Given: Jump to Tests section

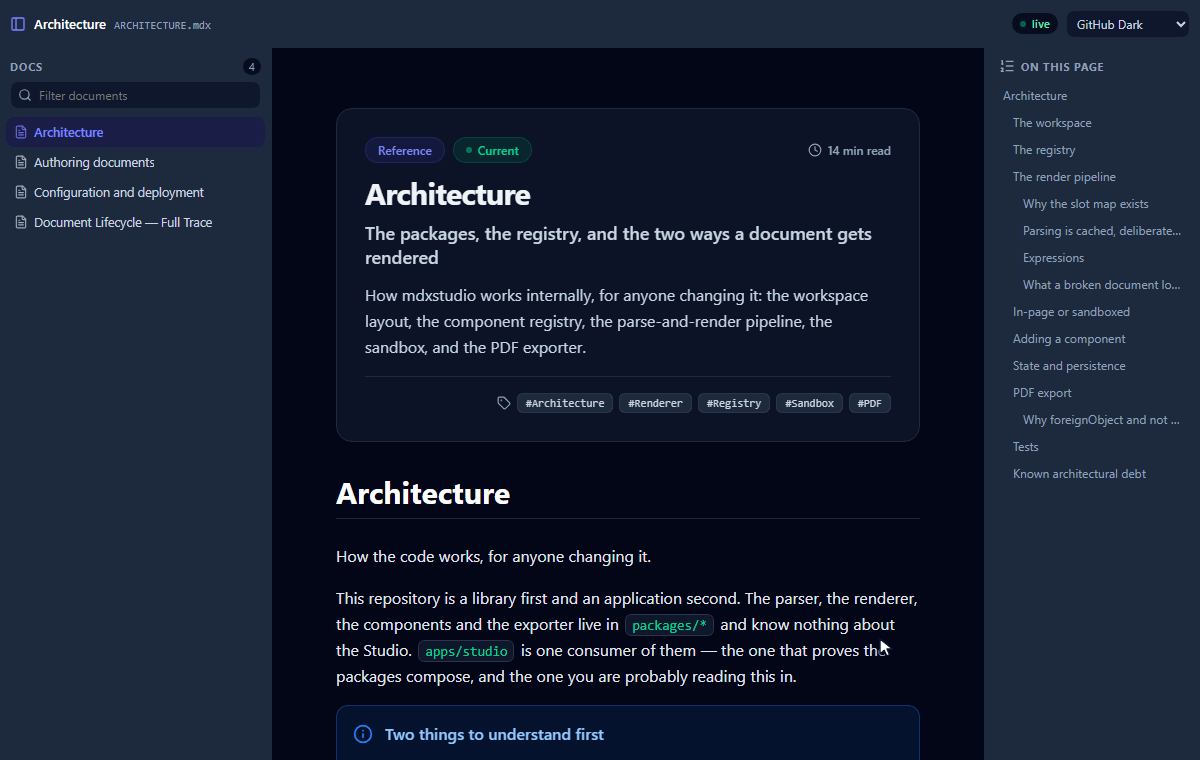Looking at the screenshot, I should coord(1026,447).
